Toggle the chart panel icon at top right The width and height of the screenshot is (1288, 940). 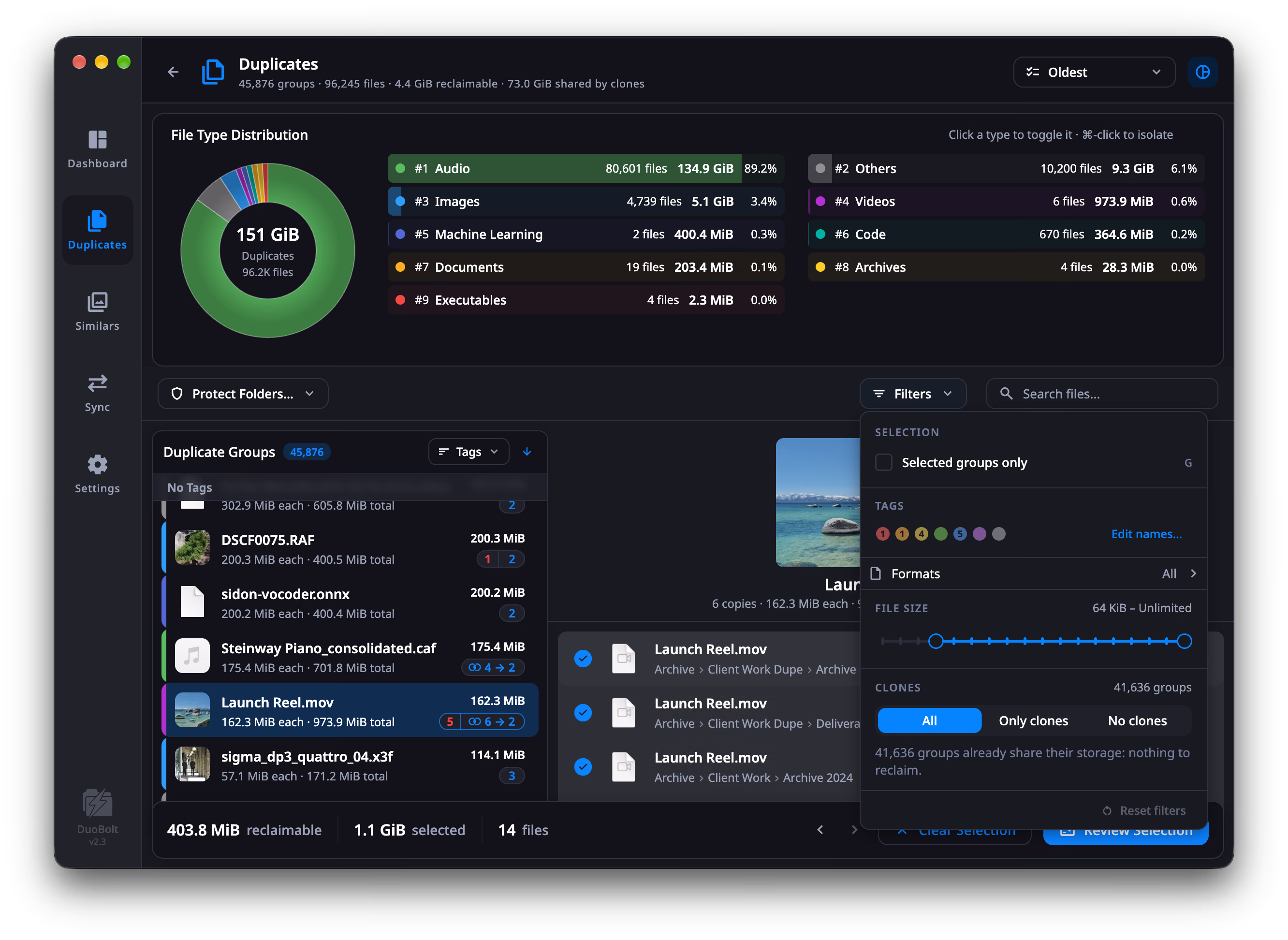(x=1202, y=72)
